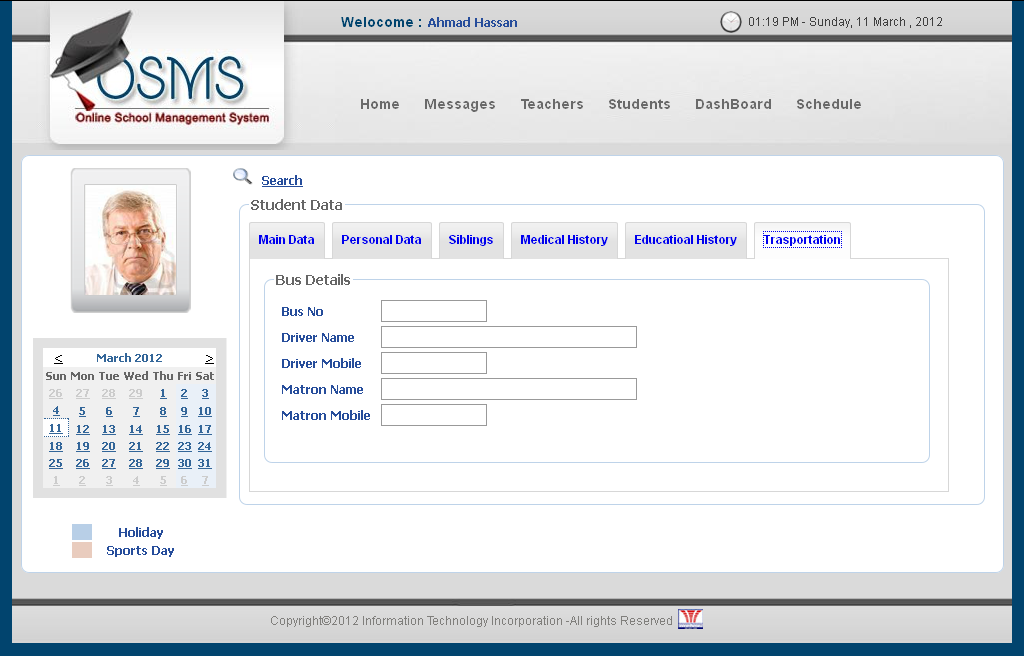Click the date and time text
Viewport: 1024px width, 656px height.
click(x=845, y=22)
